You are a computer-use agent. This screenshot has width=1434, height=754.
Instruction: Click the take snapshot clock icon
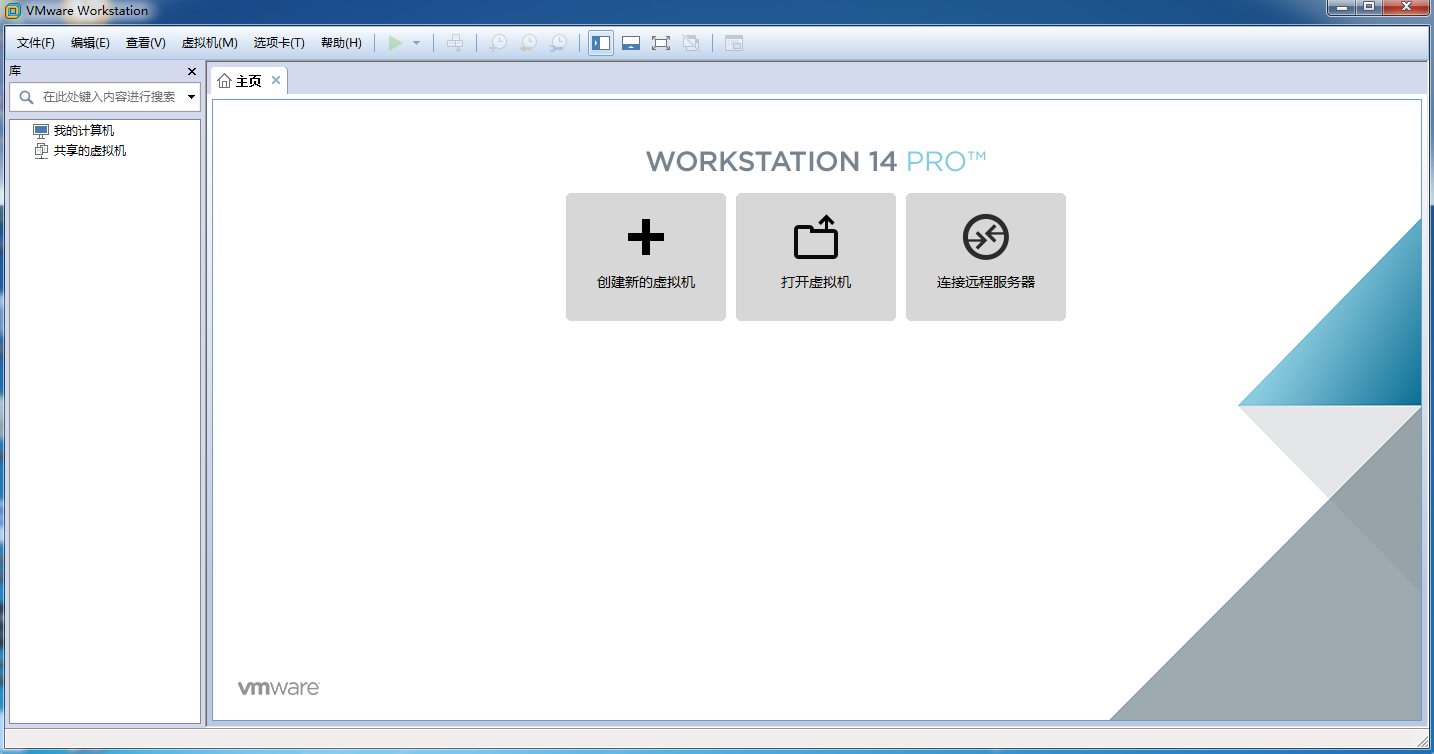tap(497, 43)
